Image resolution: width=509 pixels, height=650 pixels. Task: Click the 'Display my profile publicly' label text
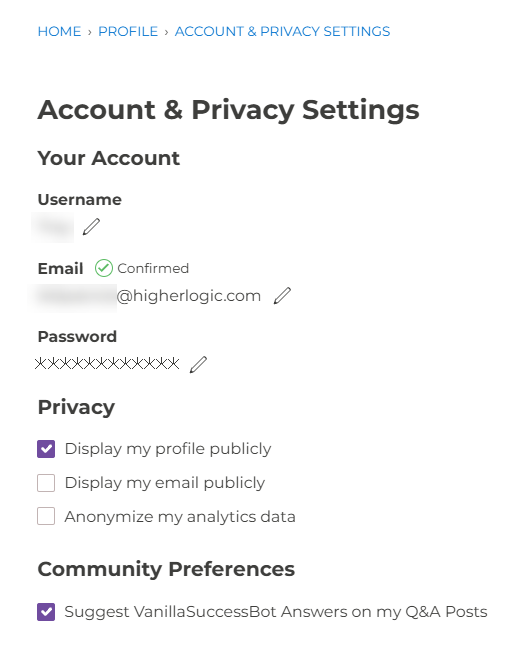168,449
